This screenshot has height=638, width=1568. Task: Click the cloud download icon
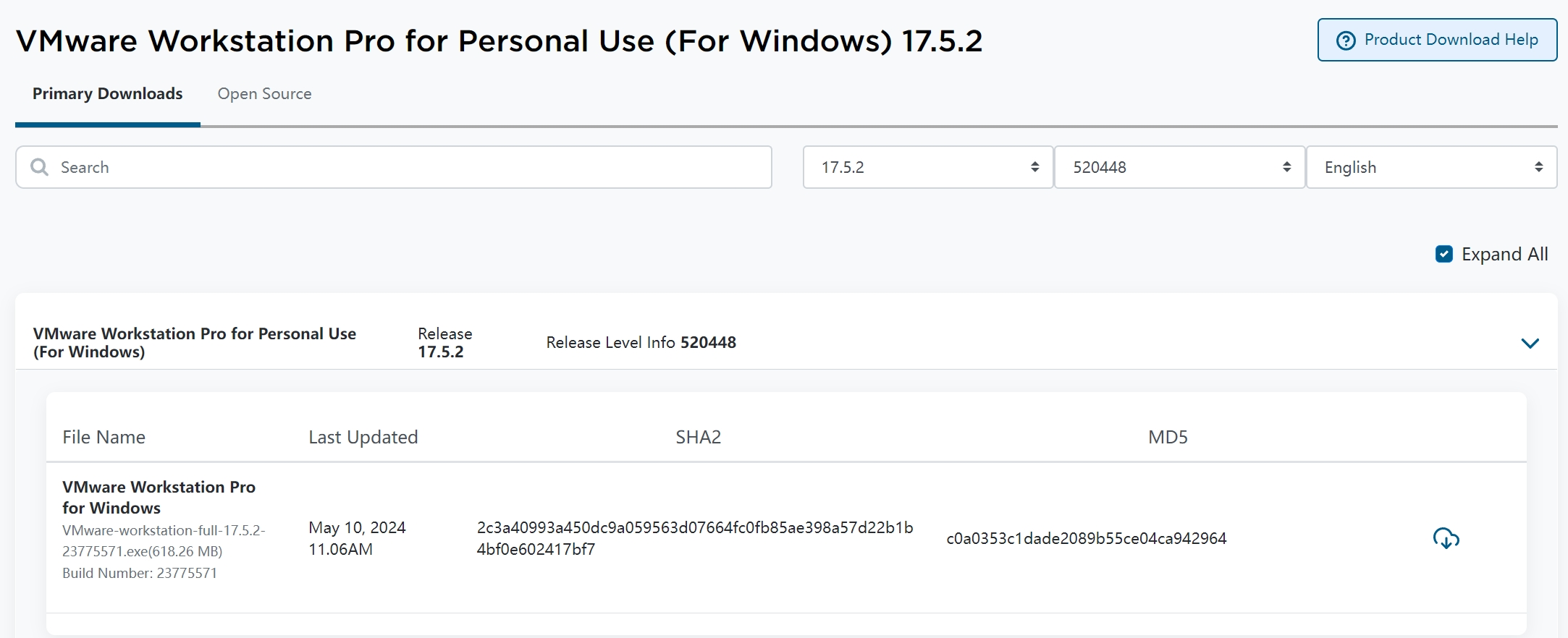pyautogui.click(x=1446, y=538)
